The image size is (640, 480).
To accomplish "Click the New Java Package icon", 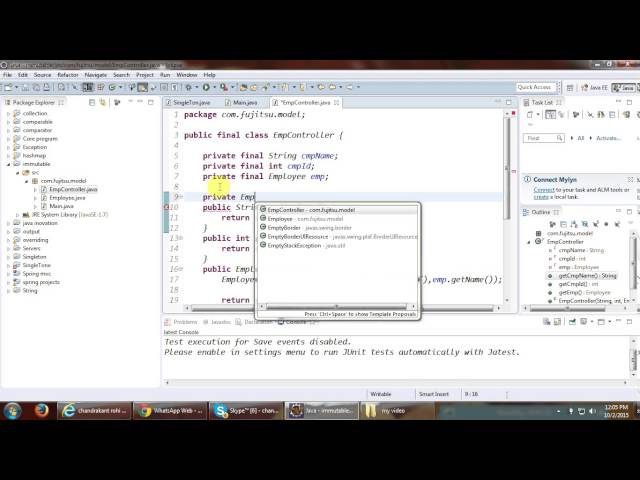I will point(101,87).
